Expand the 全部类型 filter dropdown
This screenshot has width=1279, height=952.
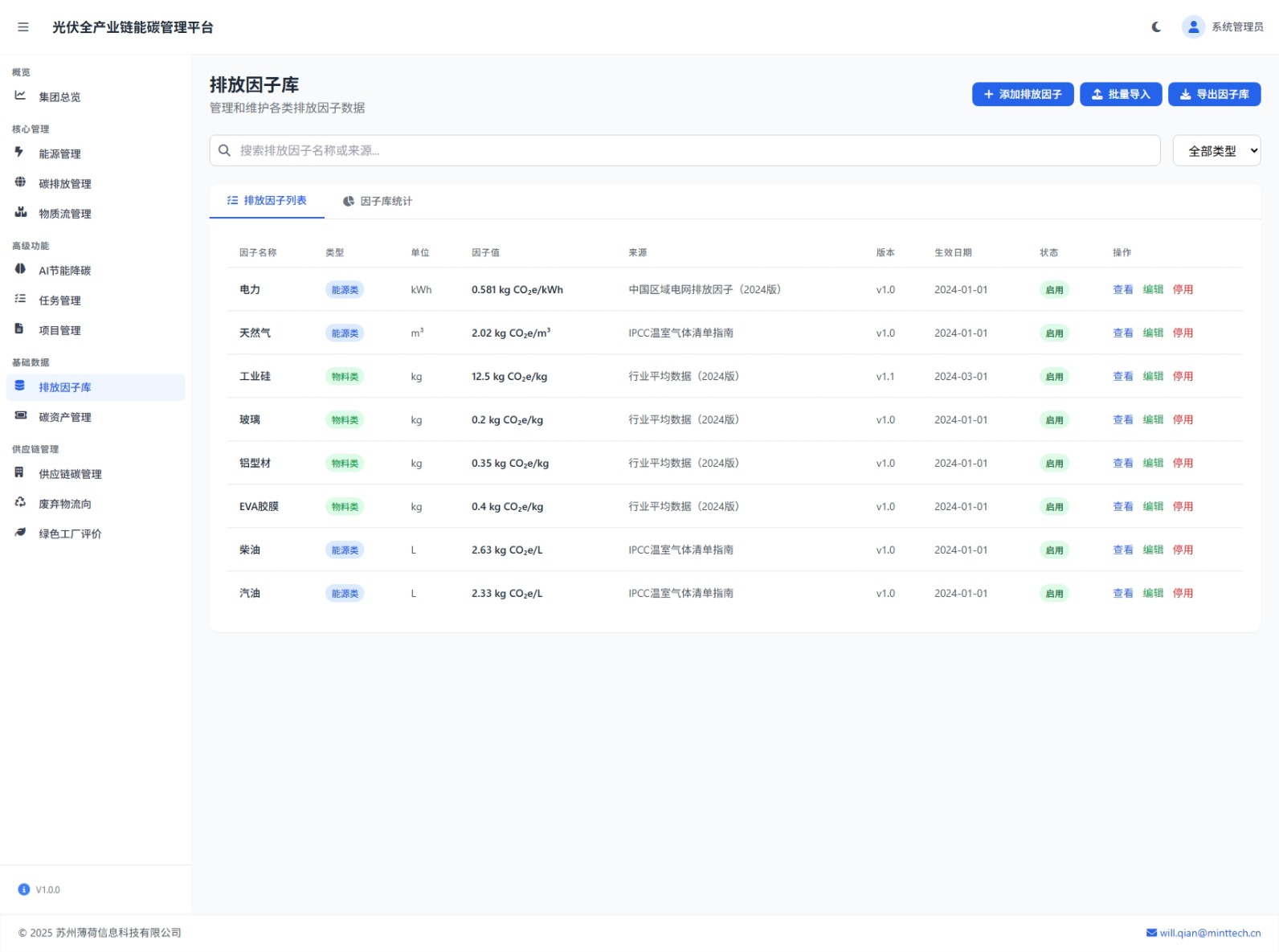coord(1216,151)
